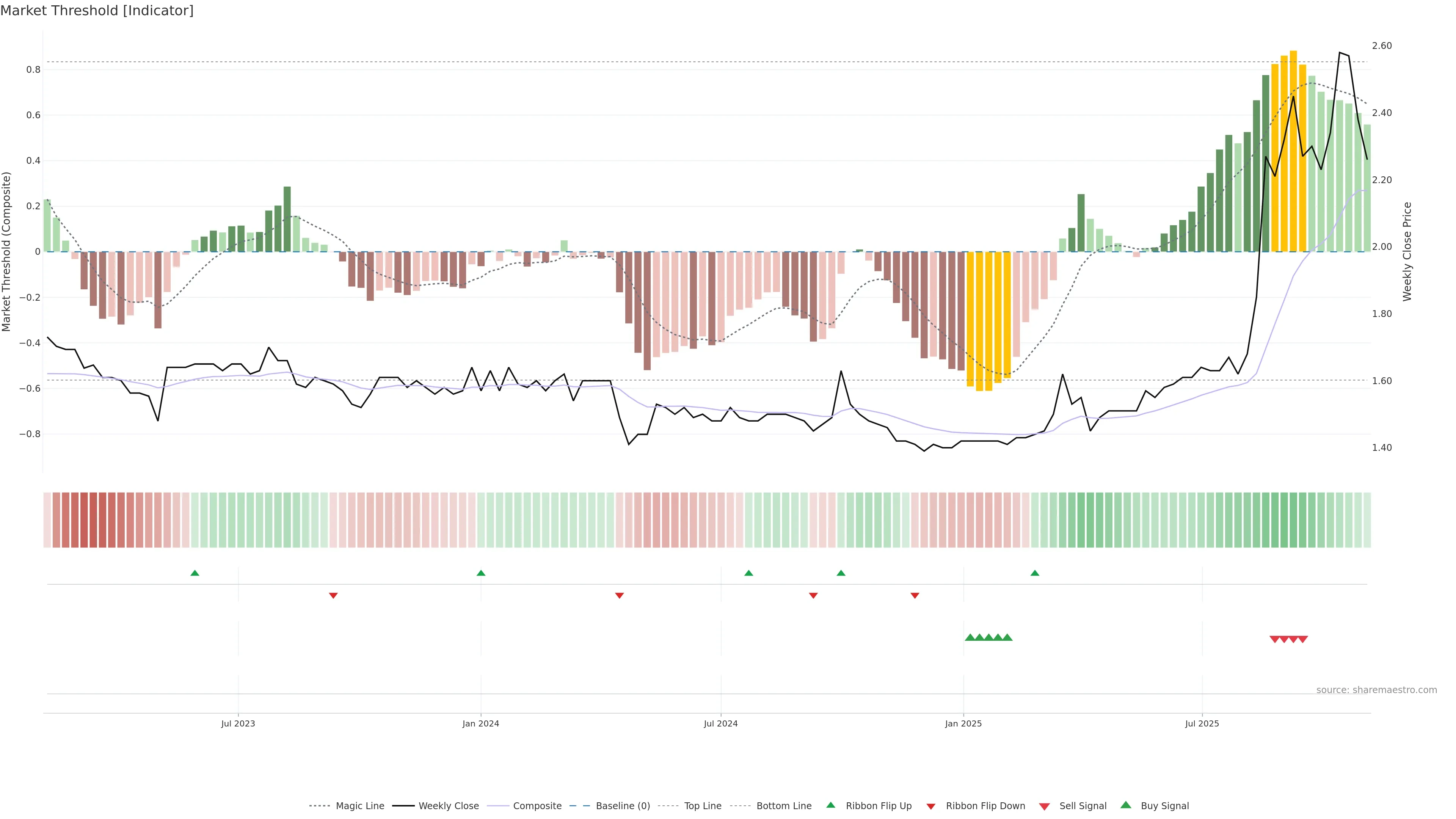
Task: Click first red ribbon flip down marker
Action: pyautogui.click(x=334, y=595)
